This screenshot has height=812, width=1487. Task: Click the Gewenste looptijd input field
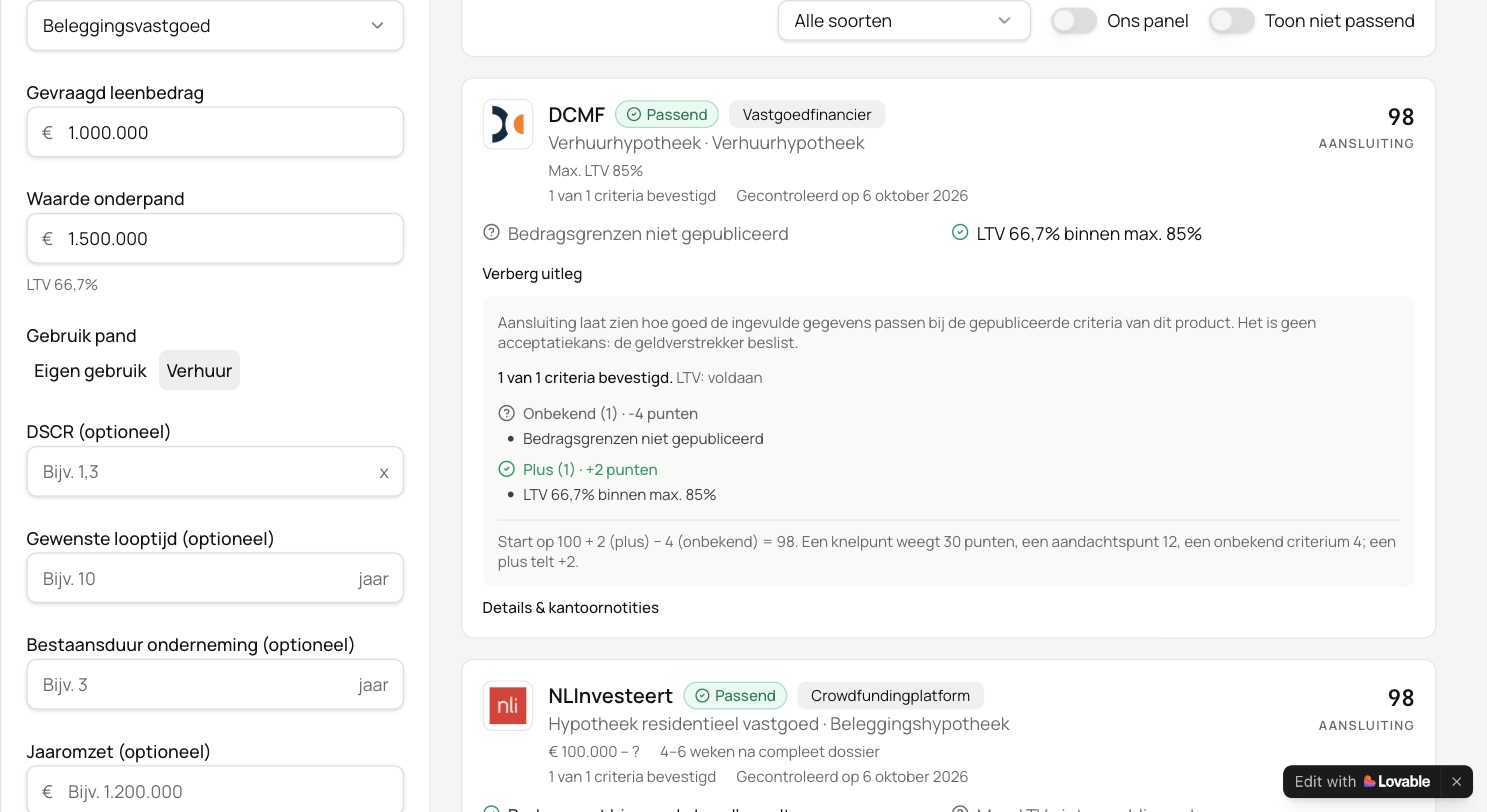tap(215, 579)
